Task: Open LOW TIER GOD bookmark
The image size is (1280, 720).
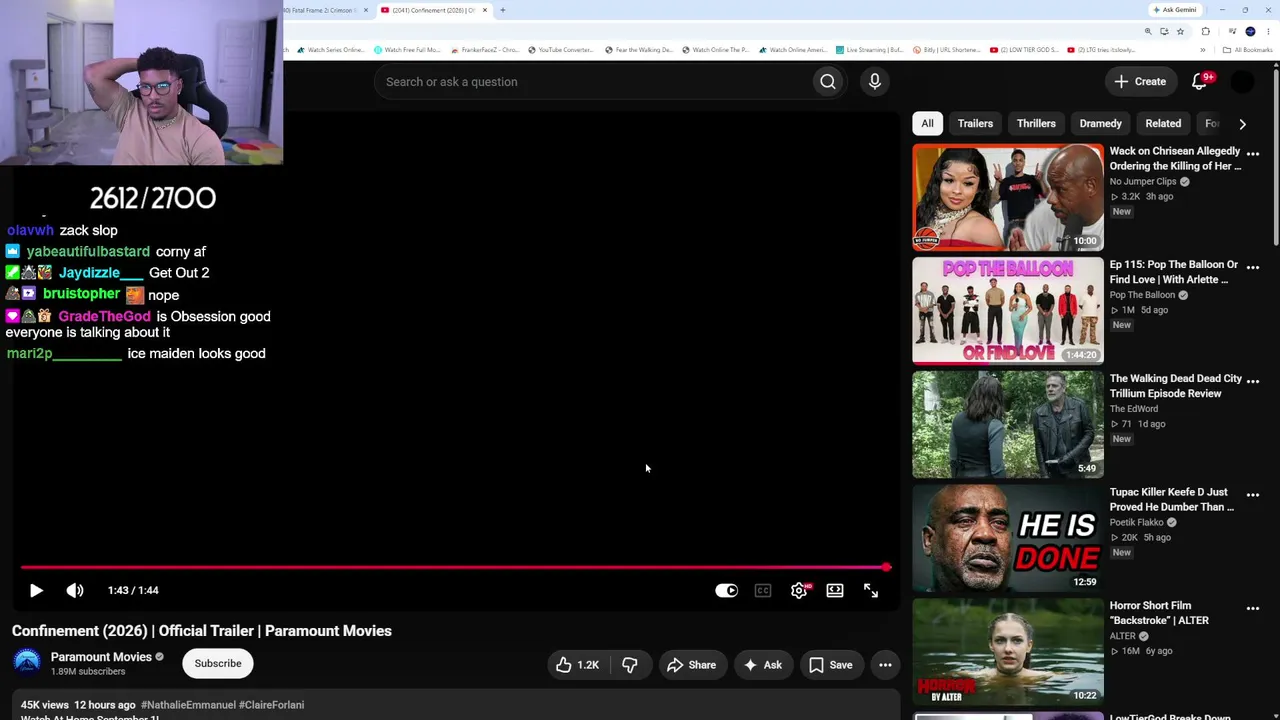Action: (1024, 50)
